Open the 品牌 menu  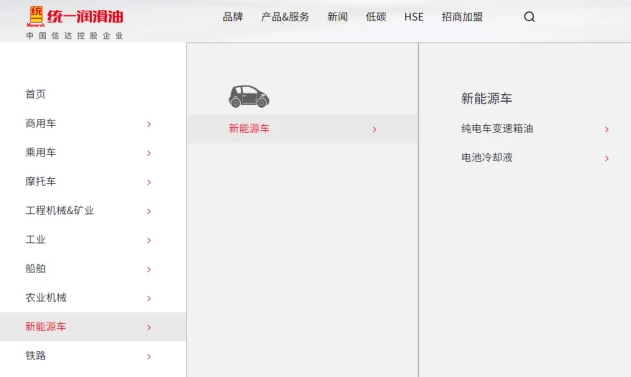coord(233,17)
